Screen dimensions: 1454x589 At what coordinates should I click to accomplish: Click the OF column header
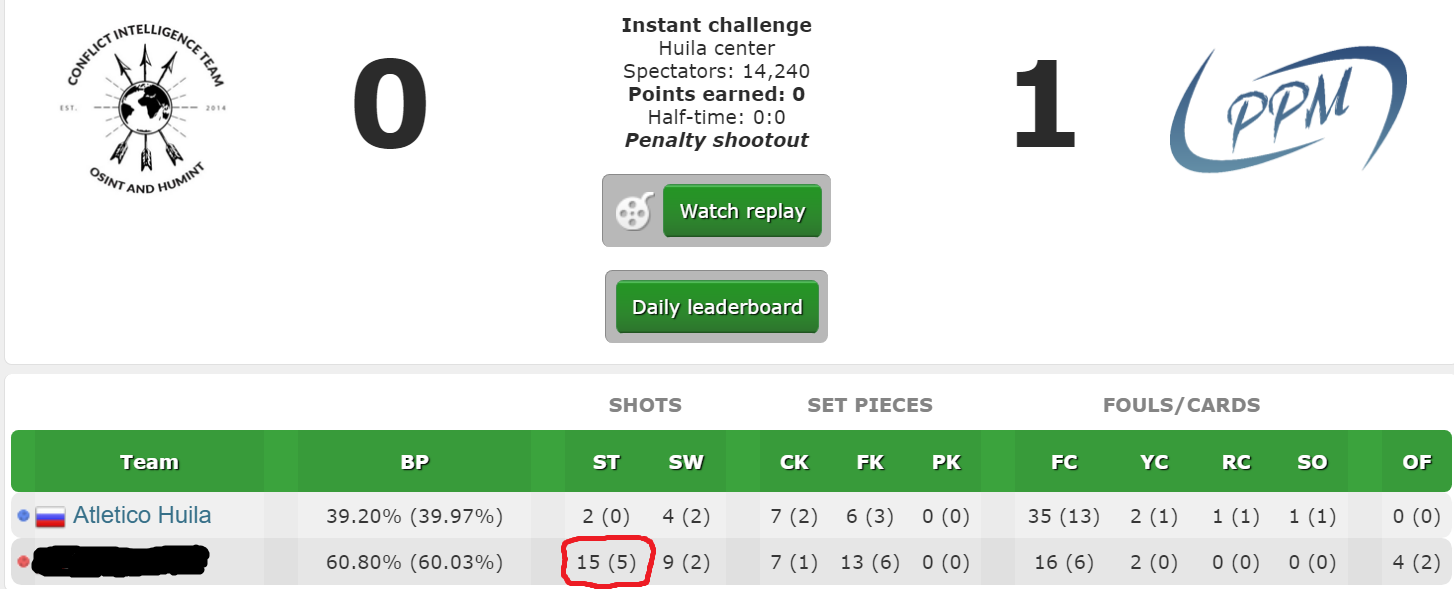point(1417,462)
